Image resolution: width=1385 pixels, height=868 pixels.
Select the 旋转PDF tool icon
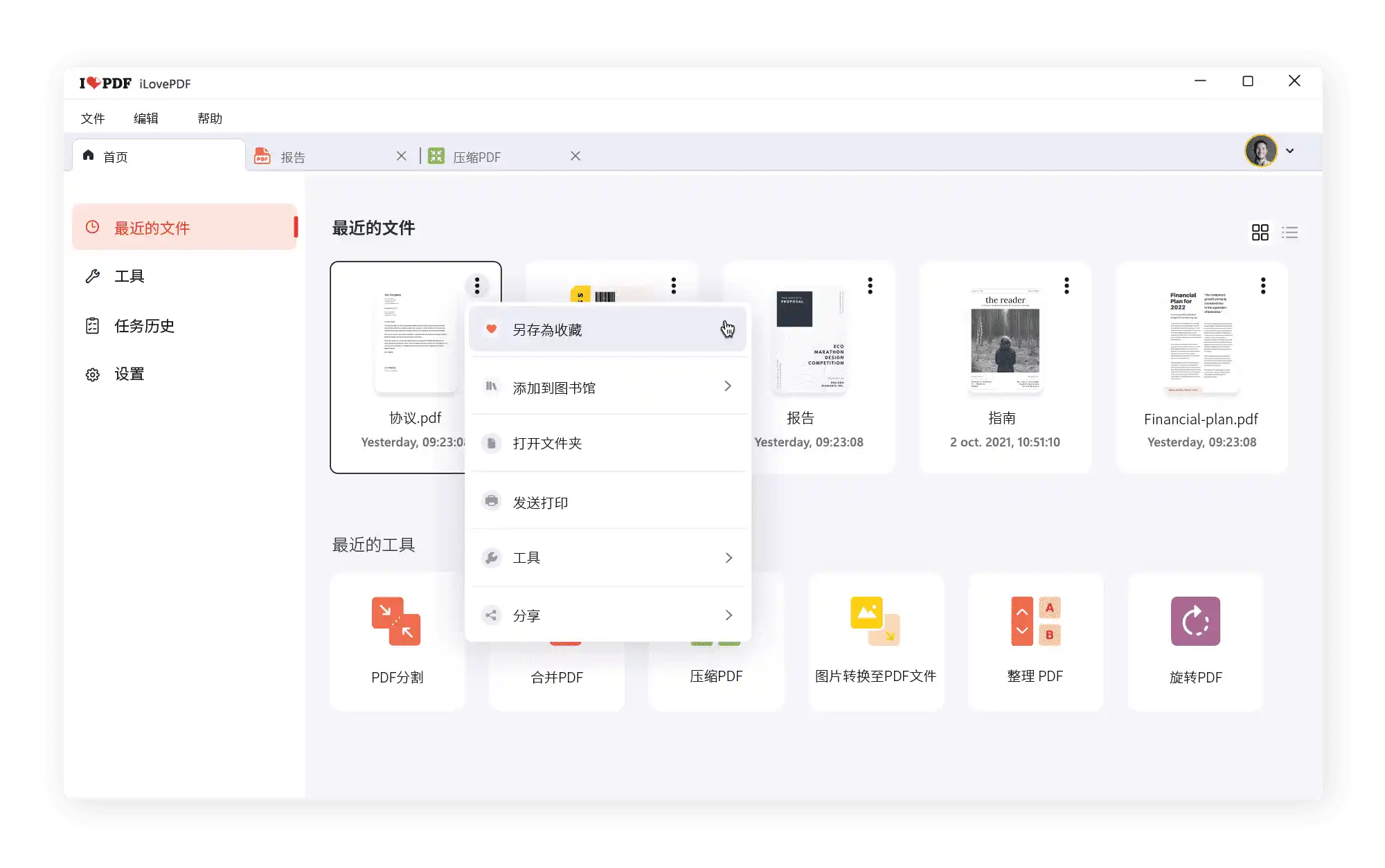(x=1195, y=622)
